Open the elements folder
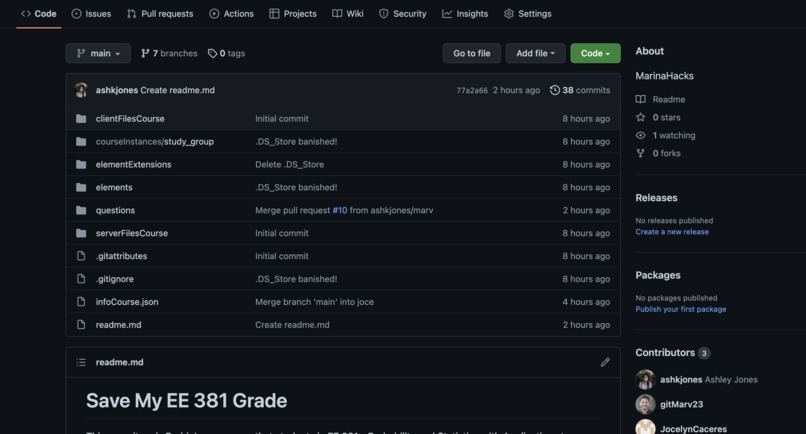This screenshot has width=806, height=434. (x=114, y=187)
